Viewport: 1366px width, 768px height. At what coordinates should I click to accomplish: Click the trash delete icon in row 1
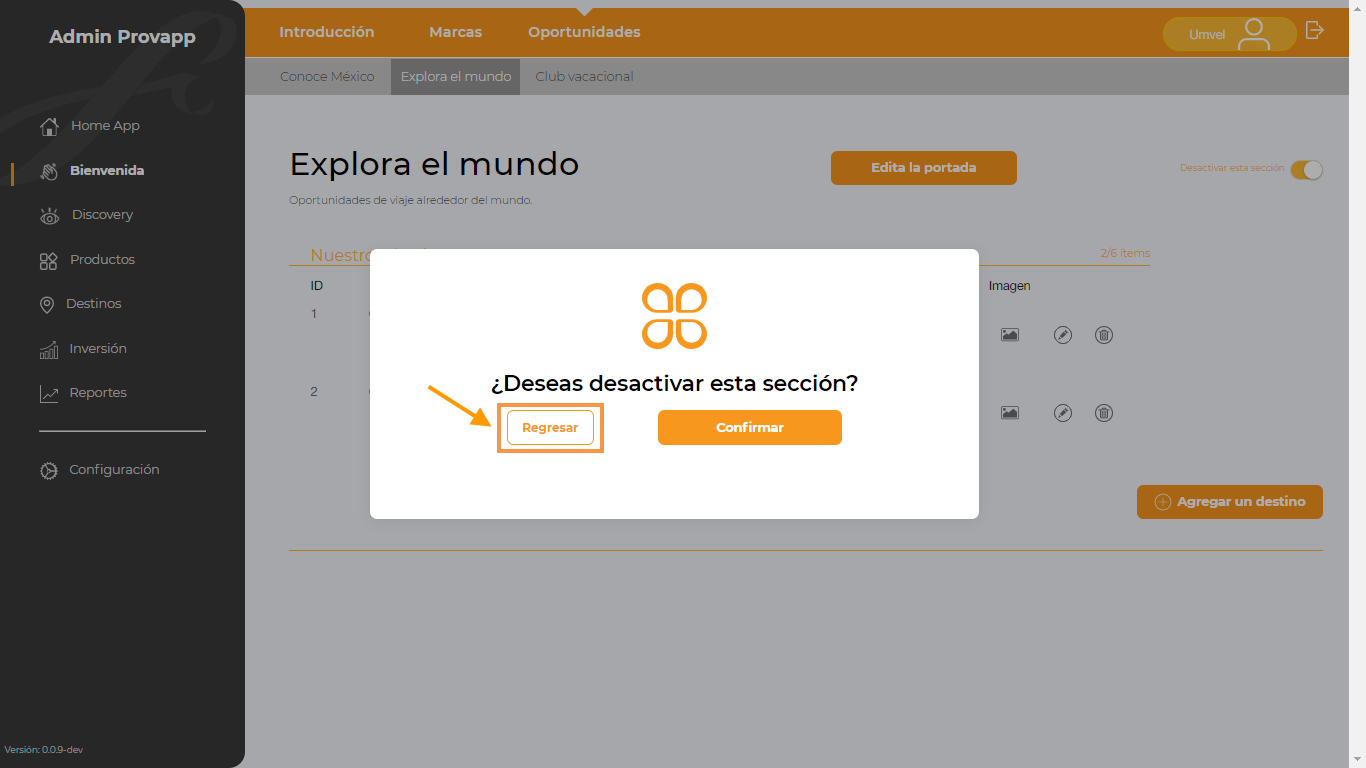tap(1104, 335)
